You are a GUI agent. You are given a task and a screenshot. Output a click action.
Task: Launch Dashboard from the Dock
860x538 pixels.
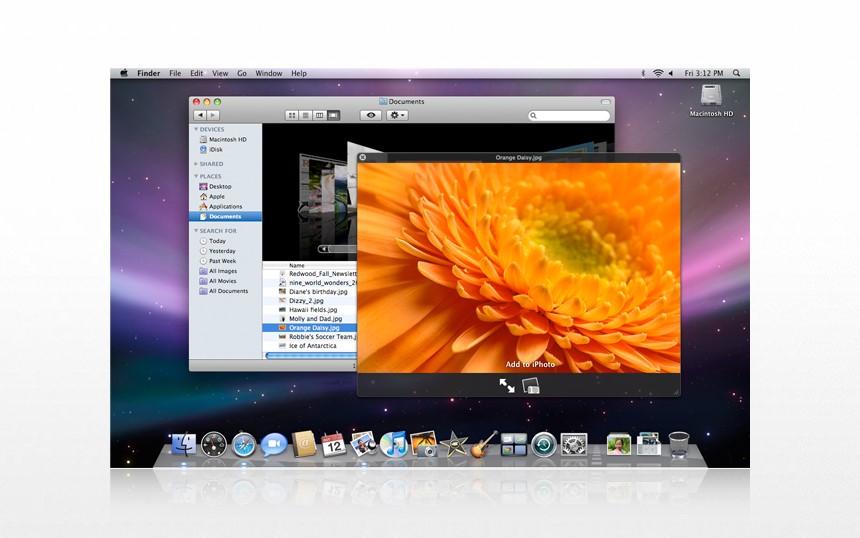pyautogui.click(x=214, y=445)
